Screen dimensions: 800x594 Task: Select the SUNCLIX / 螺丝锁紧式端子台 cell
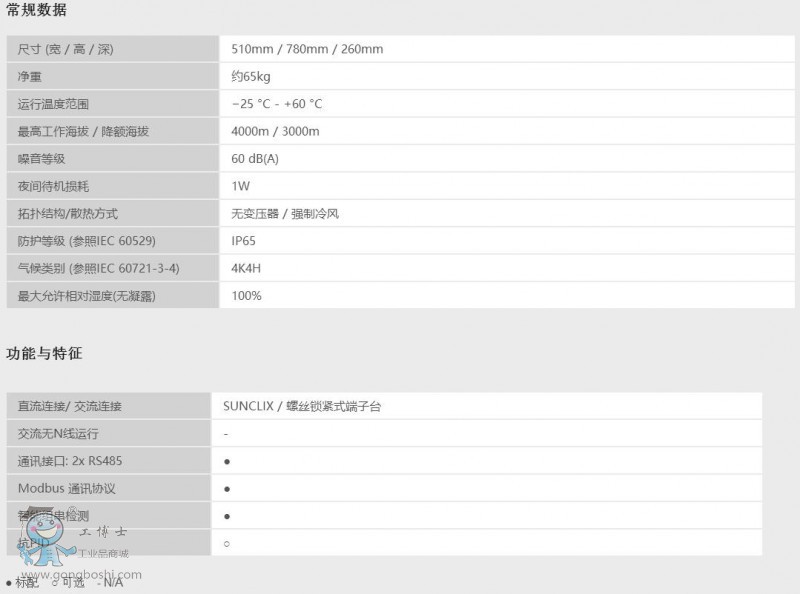click(302, 406)
